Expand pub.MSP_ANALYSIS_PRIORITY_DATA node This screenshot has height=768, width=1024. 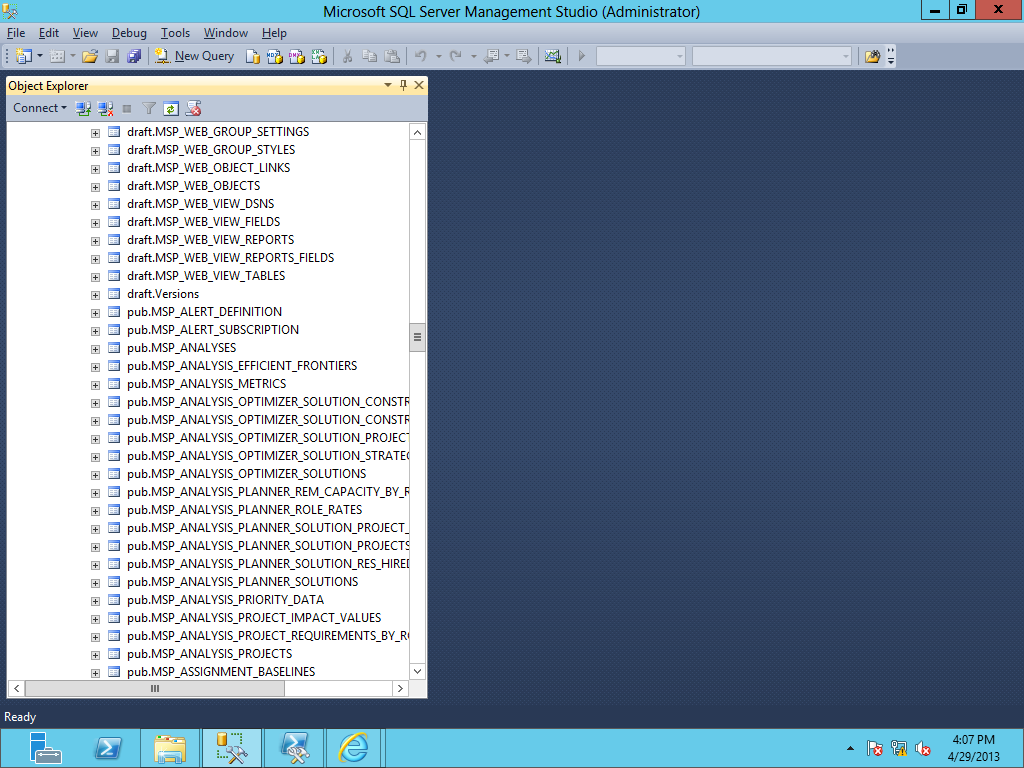tap(95, 601)
